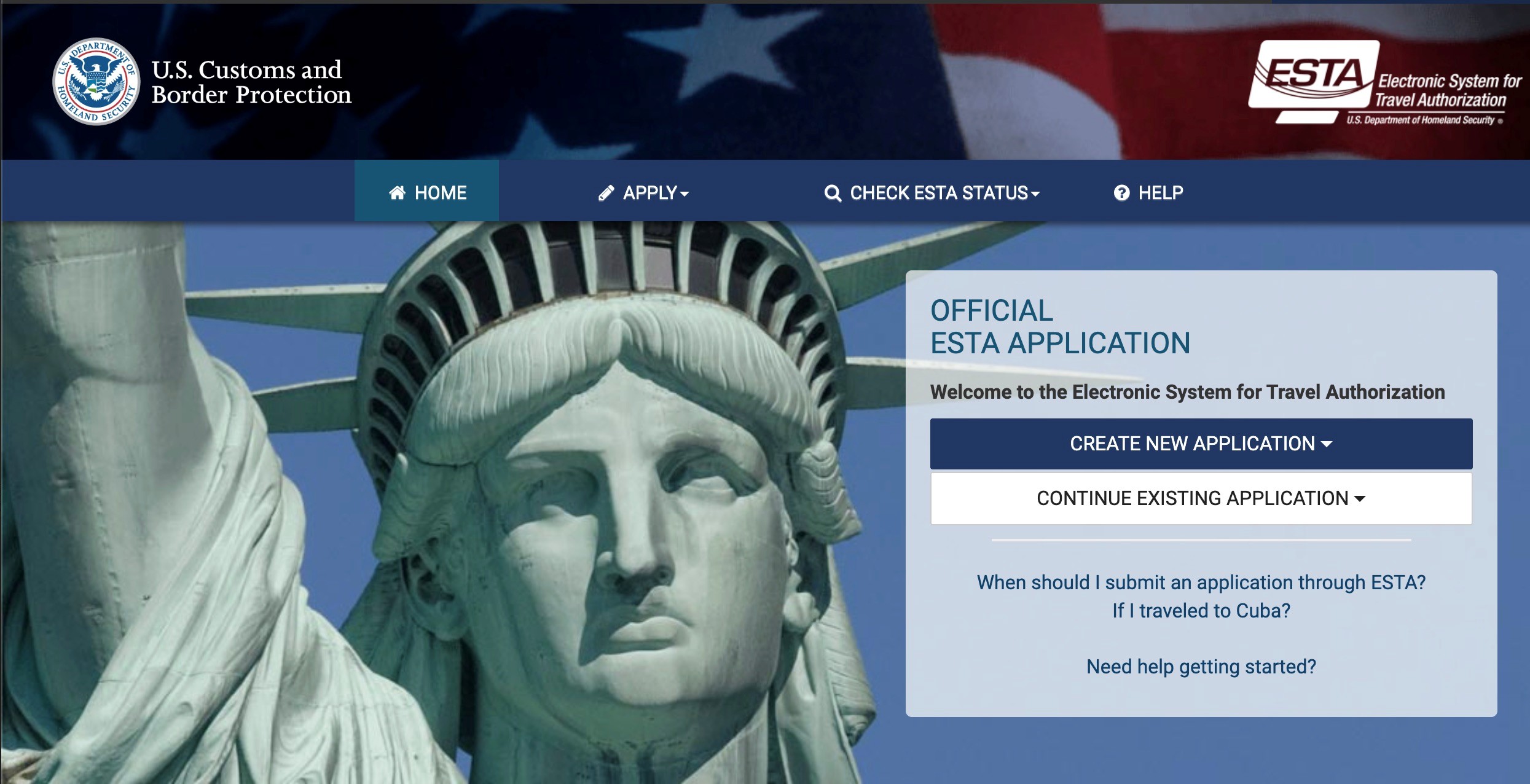Click 'Need help getting started?' link
This screenshot has height=784, width=1530.
click(1201, 667)
